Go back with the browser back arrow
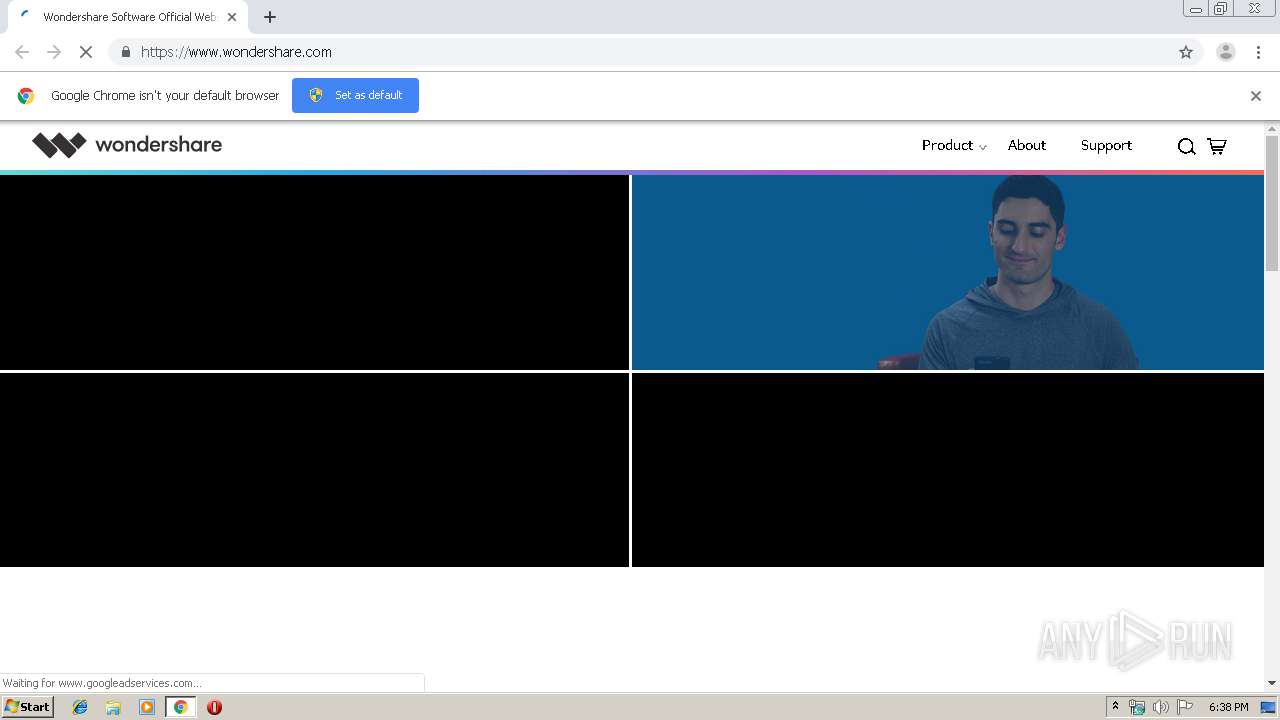Screen dimensions: 1280x720 [22, 52]
